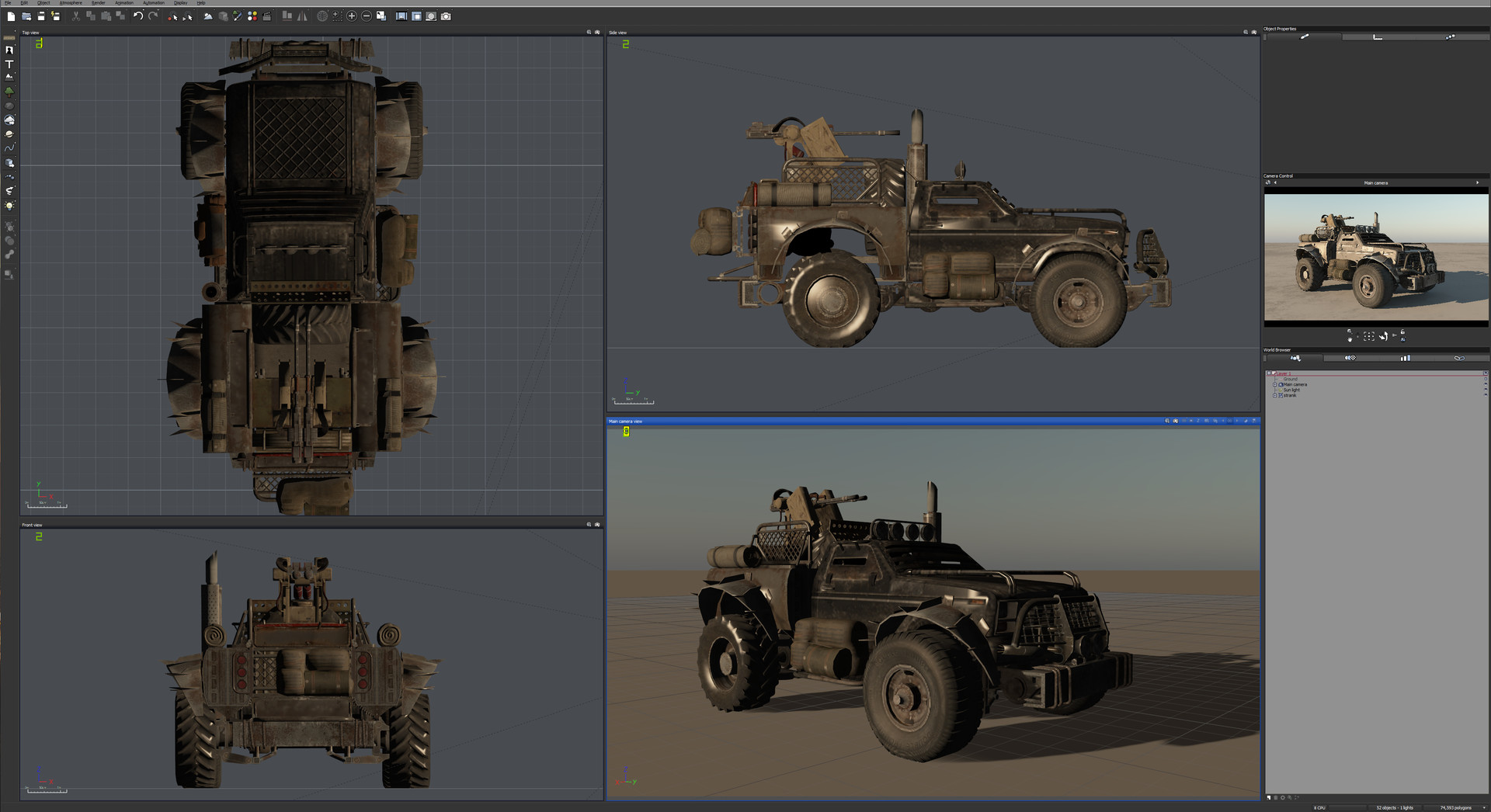Image resolution: width=1491 pixels, height=812 pixels.
Task: Expand the strank object tree node
Action: tap(1274, 395)
